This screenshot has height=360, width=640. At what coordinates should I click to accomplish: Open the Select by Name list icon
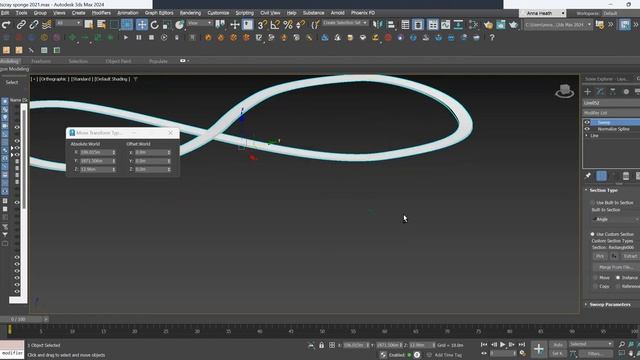[101, 25]
